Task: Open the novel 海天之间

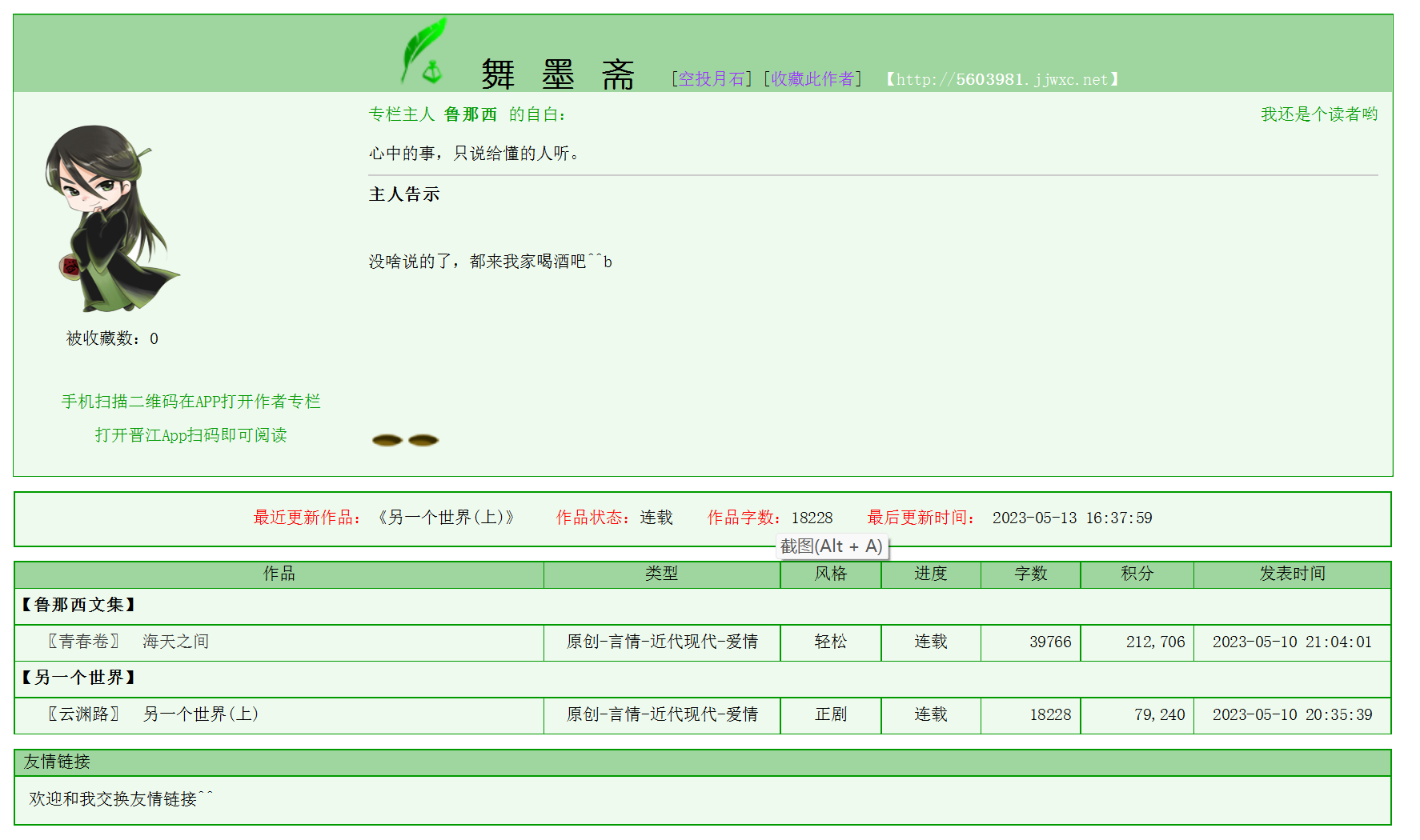Action: coord(176,642)
